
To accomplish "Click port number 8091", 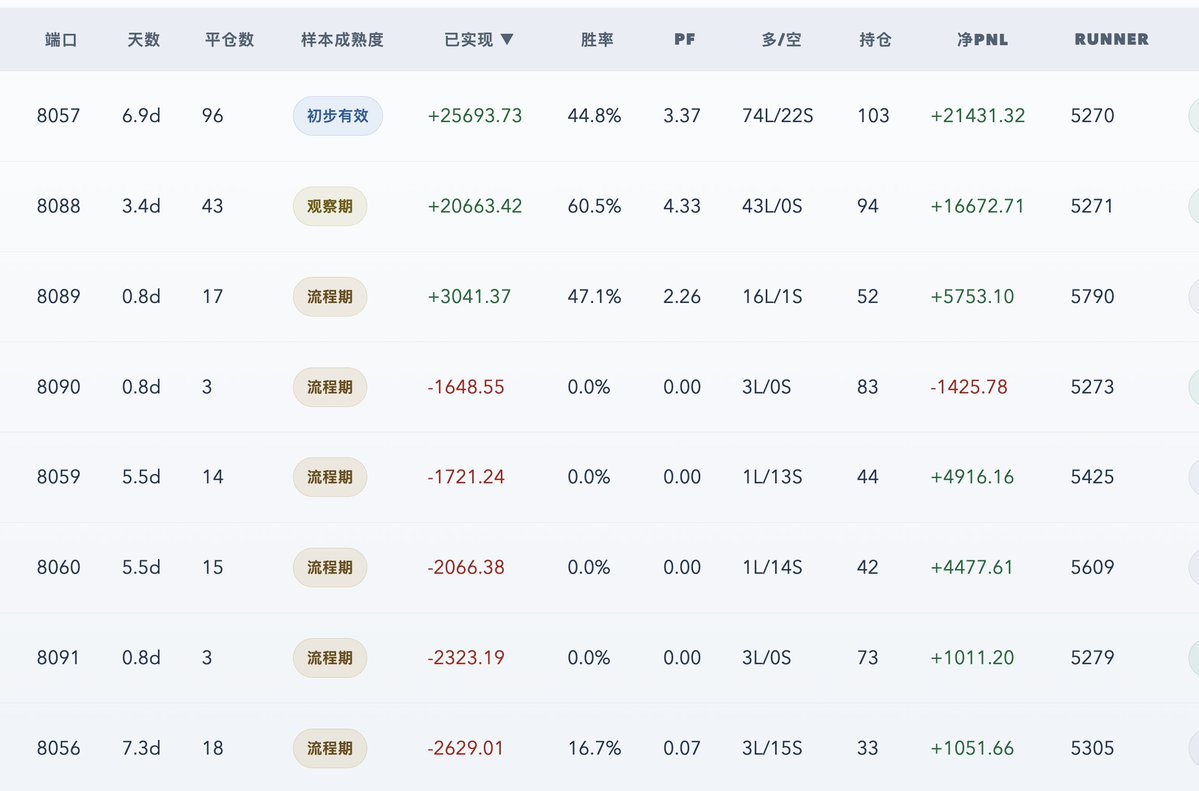I will tap(58, 657).
